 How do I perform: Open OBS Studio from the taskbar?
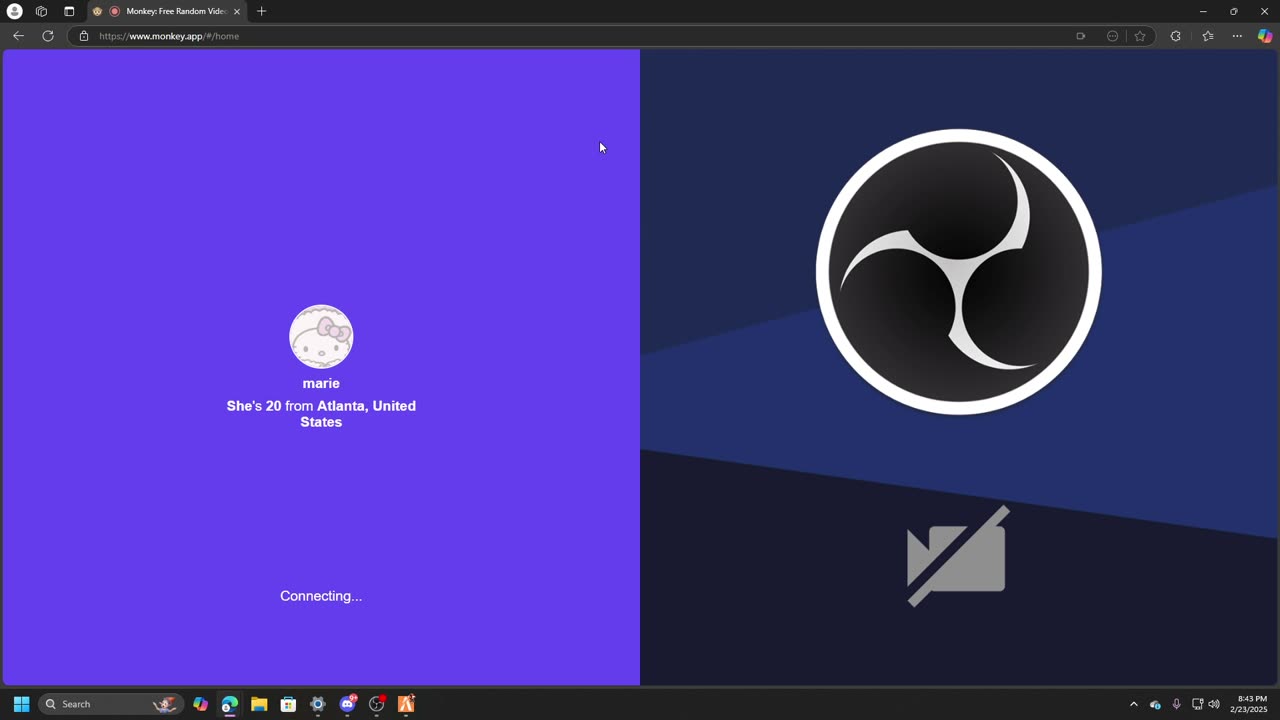[x=377, y=704]
